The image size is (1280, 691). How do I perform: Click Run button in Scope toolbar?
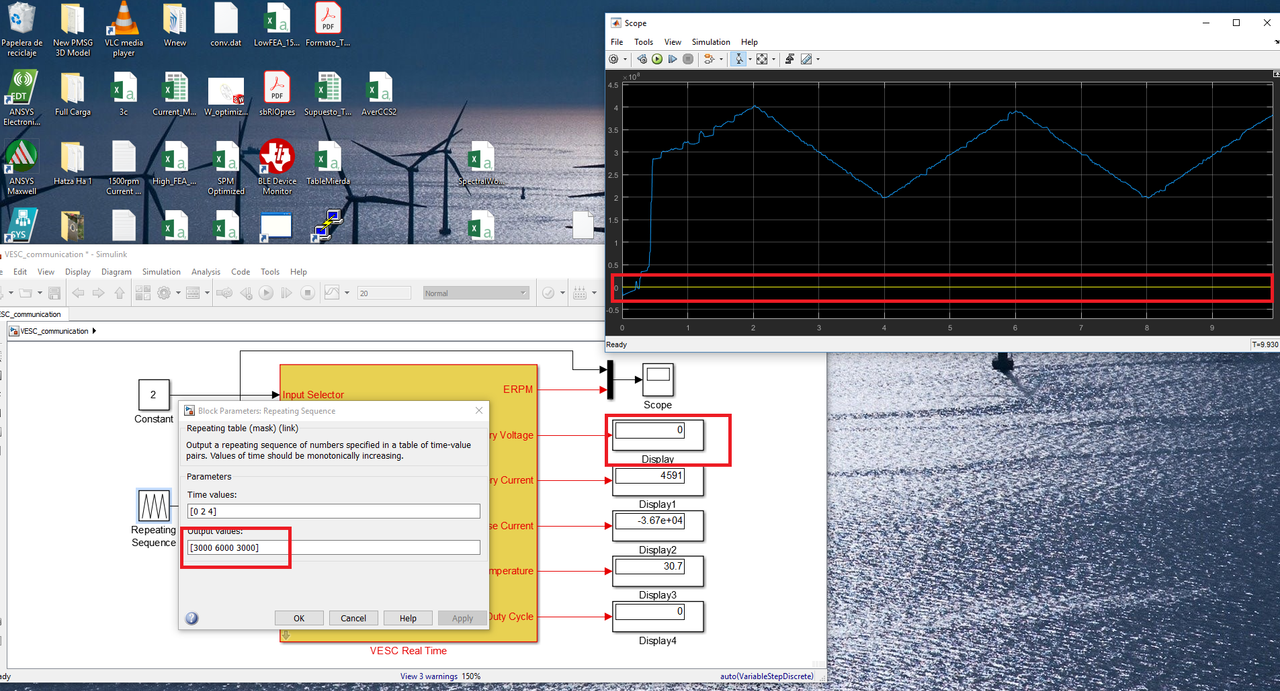pos(657,59)
